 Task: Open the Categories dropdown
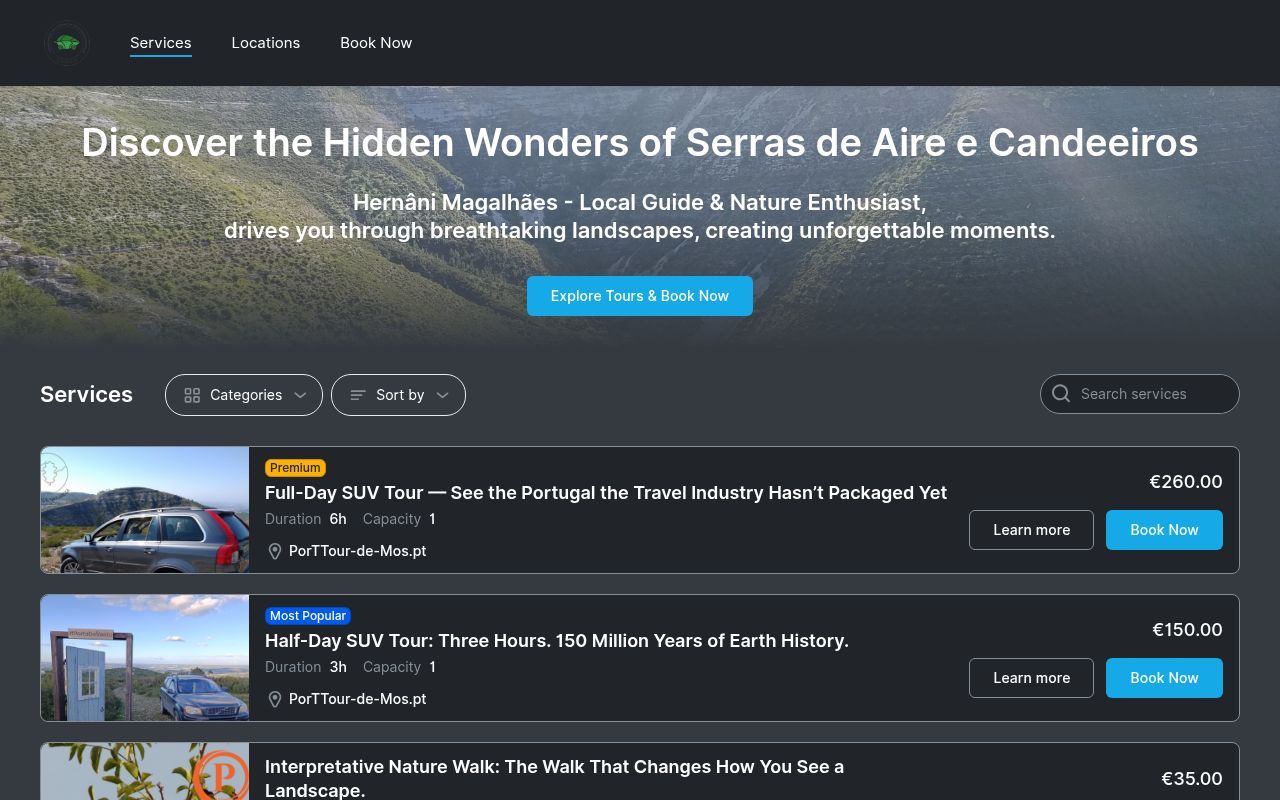(244, 395)
